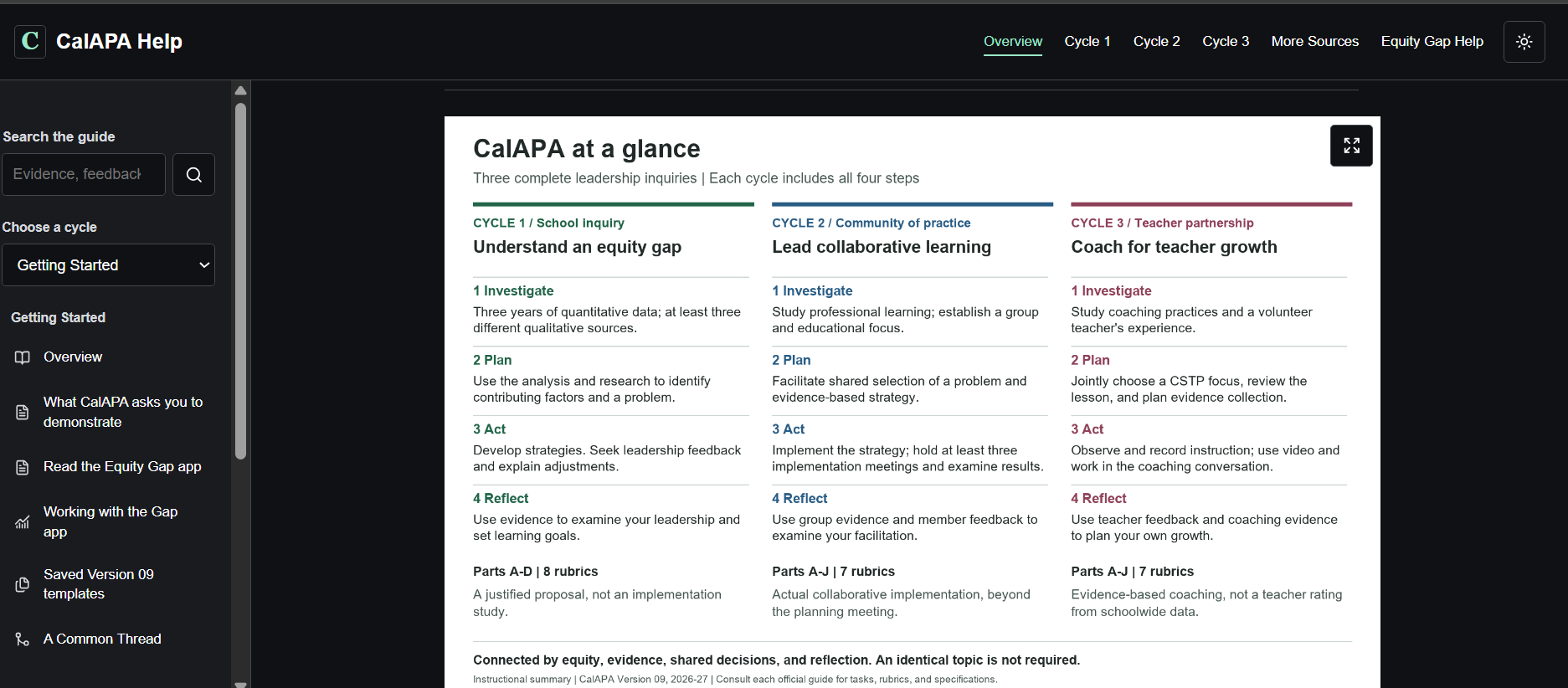Click the CalAPA Help logo icon
This screenshot has width=1568, height=688.
click(30, 41)
